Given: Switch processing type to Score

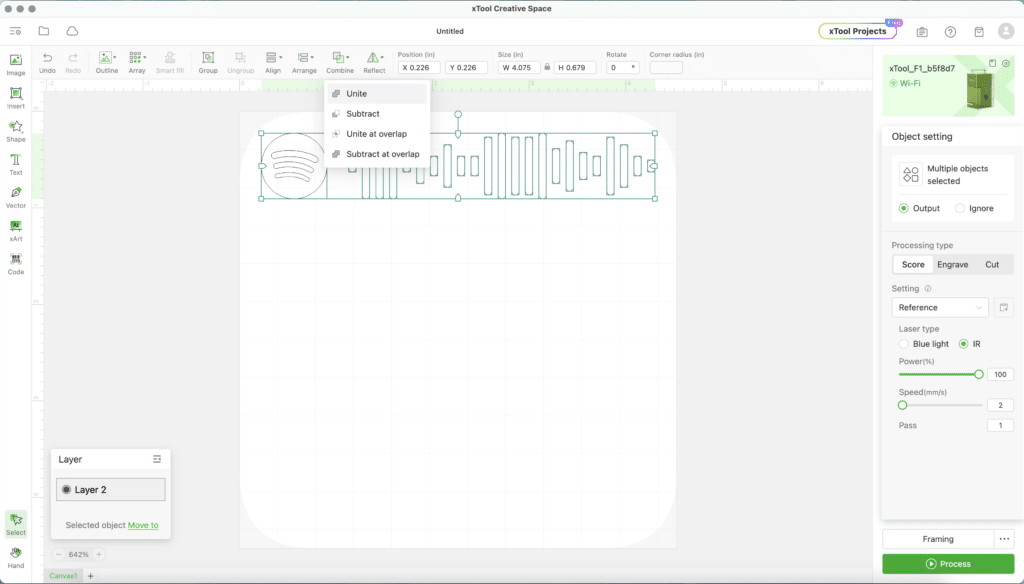Looking at the screenshot, I should coord(913,265).
